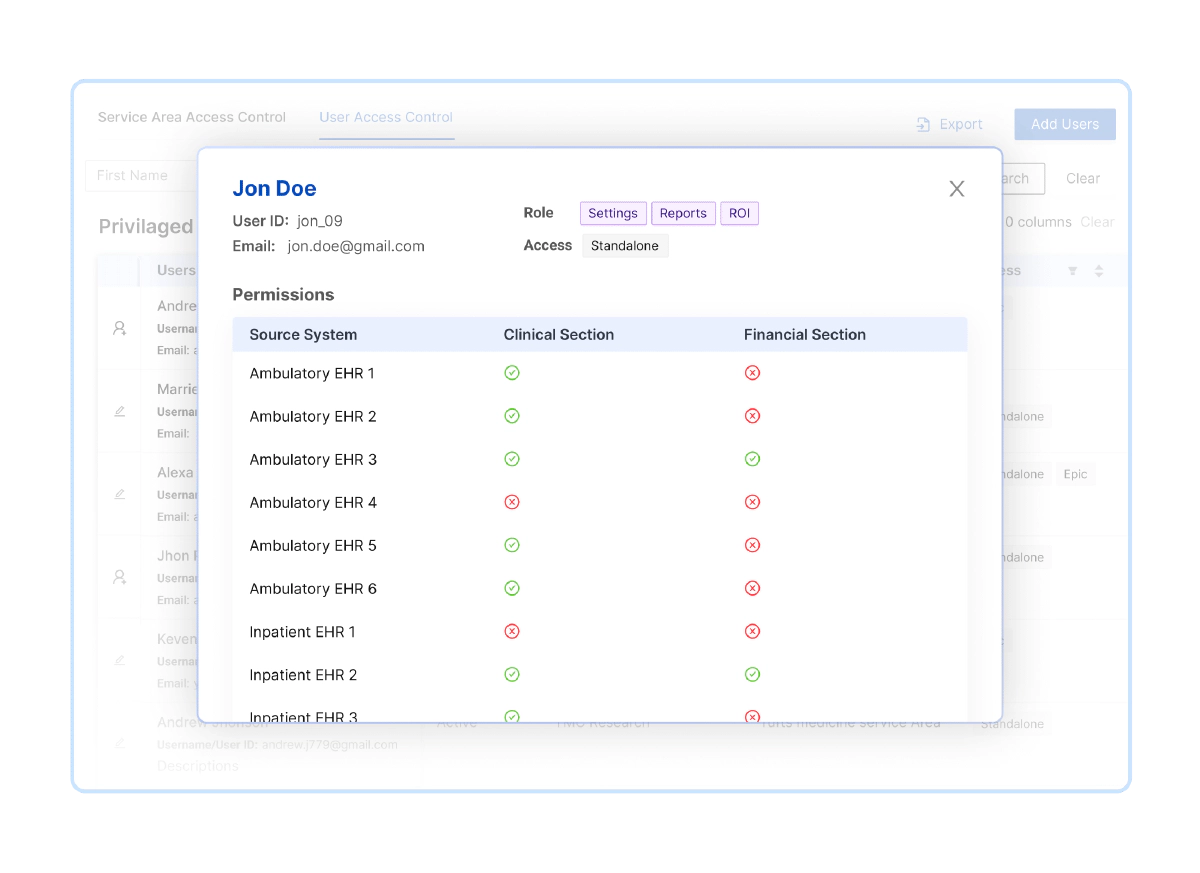Click the Ambulatory EHR 1 row label
The width and height of the screenshot is (1200, 873).
312,373
